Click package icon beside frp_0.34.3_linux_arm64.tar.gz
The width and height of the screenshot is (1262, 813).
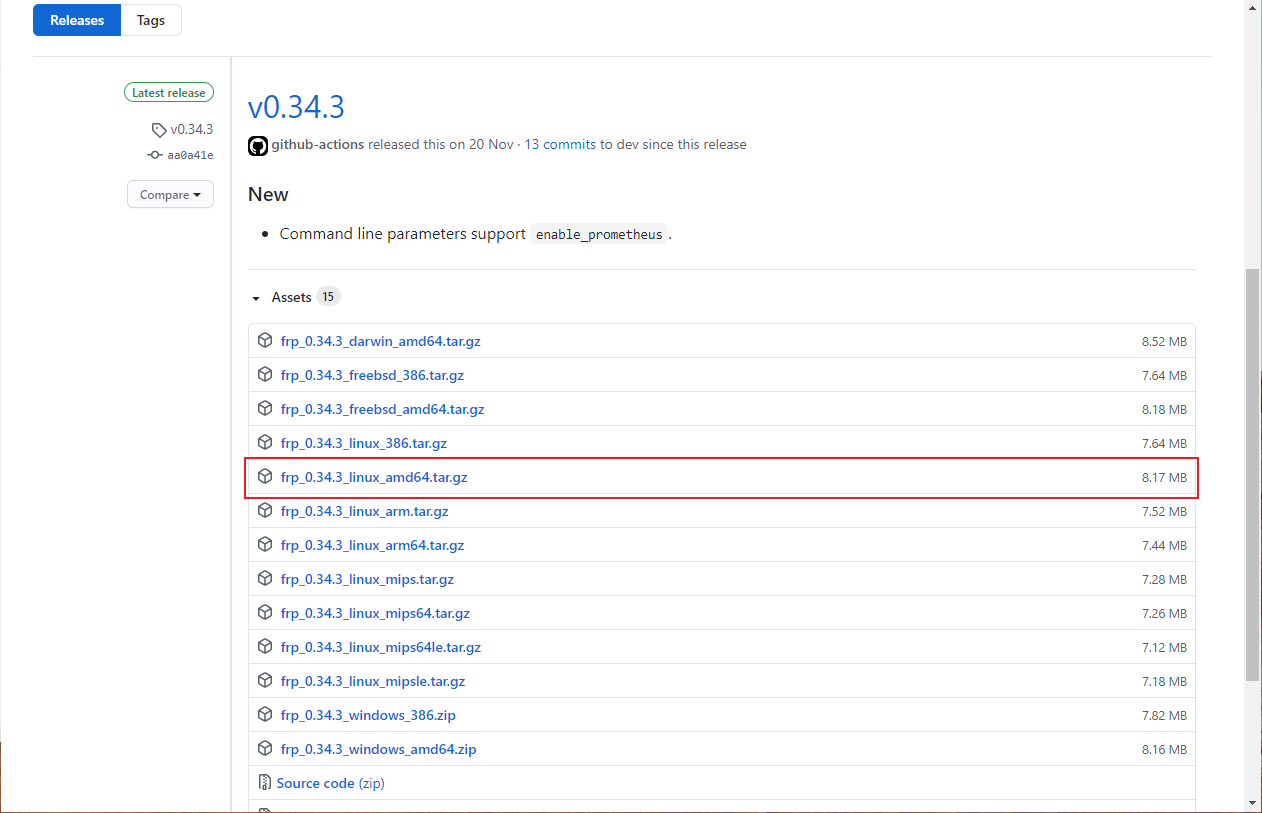265,544
